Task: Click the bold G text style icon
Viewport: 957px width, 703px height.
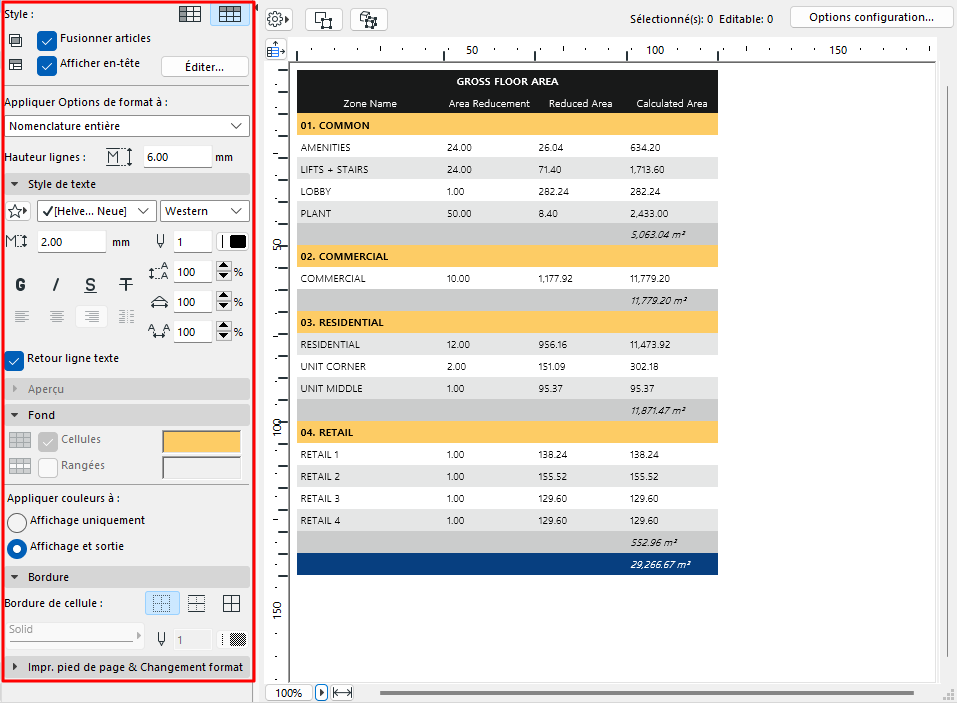Action: click(x=20, y=285)
